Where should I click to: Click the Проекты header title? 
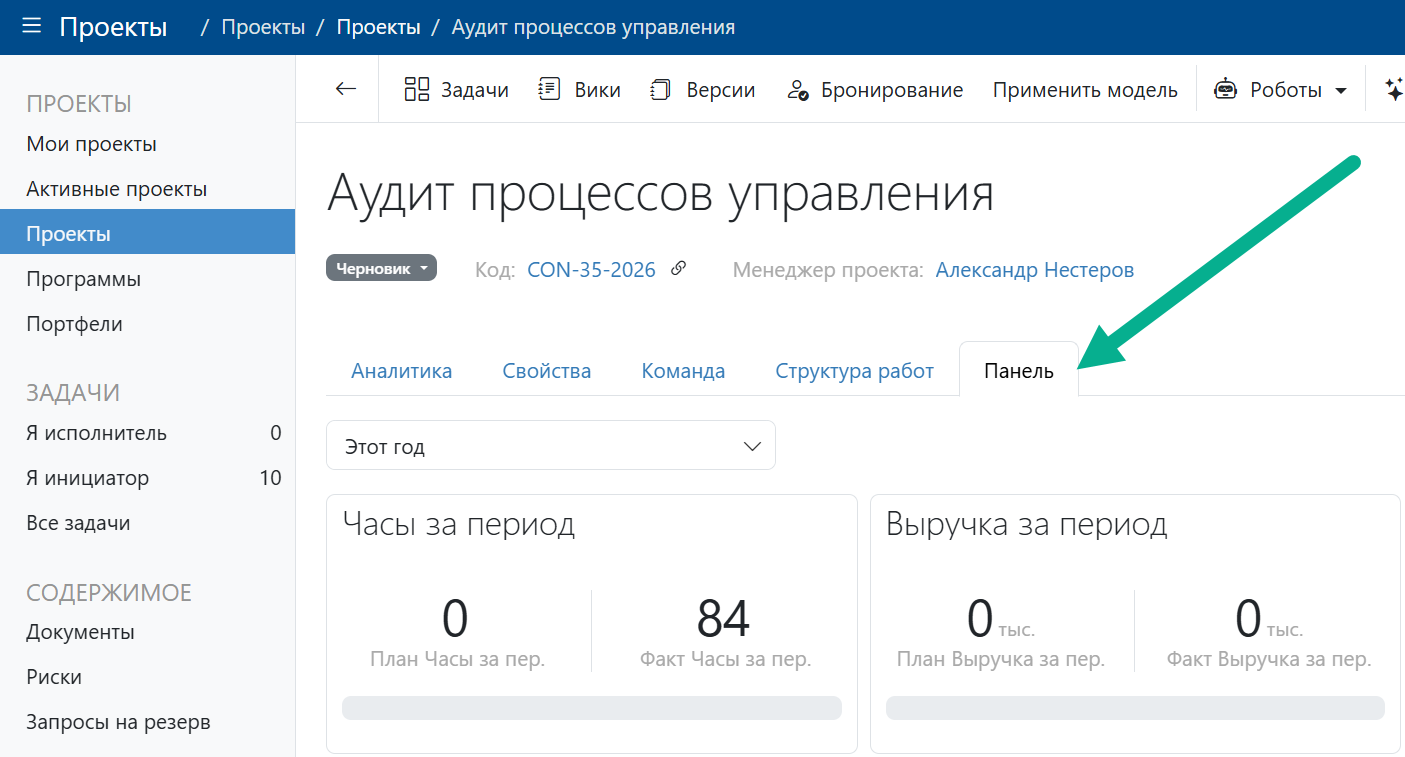[x=113, y=27]
